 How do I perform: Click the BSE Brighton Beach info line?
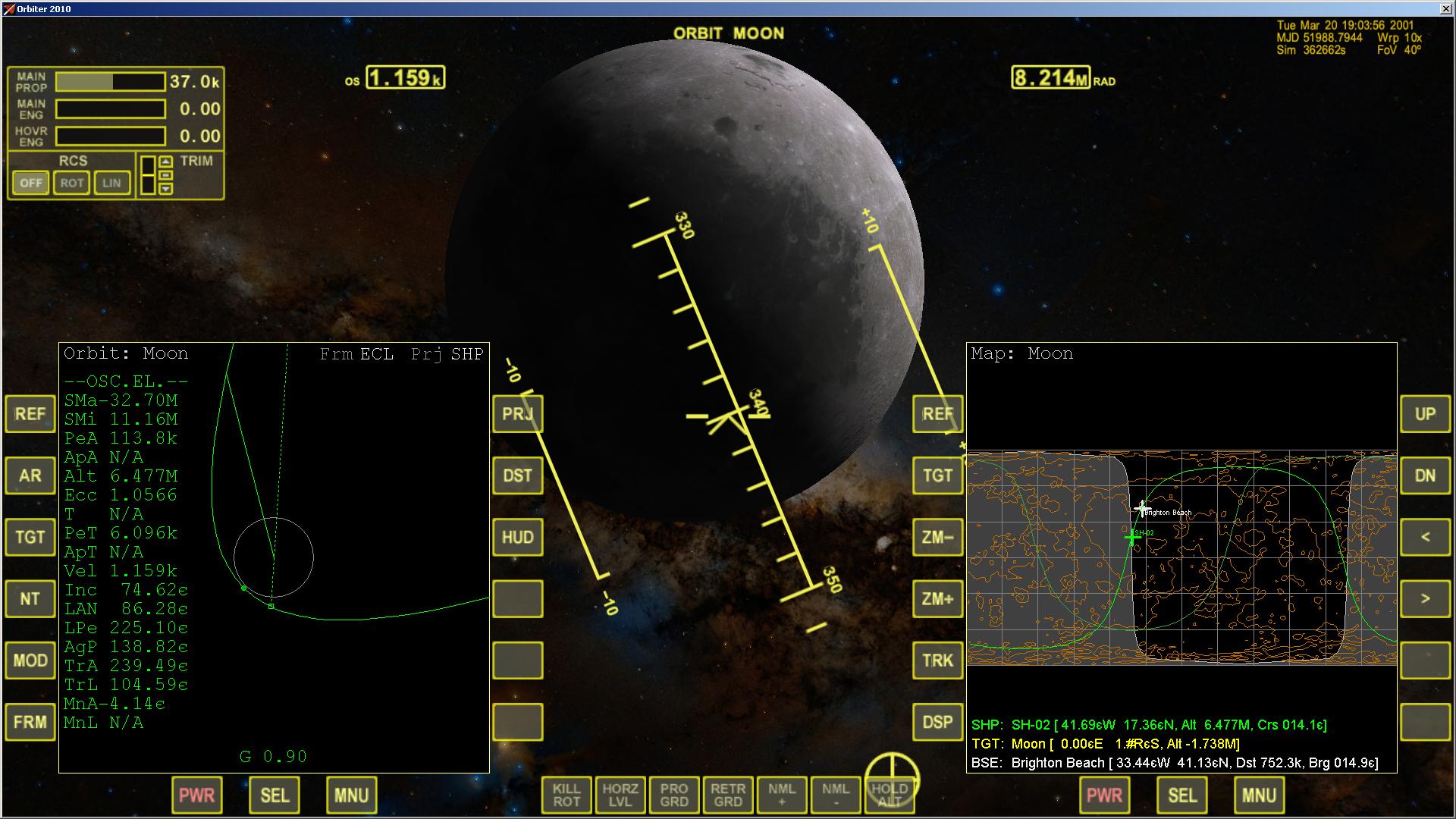click(x=1175, y=763)
